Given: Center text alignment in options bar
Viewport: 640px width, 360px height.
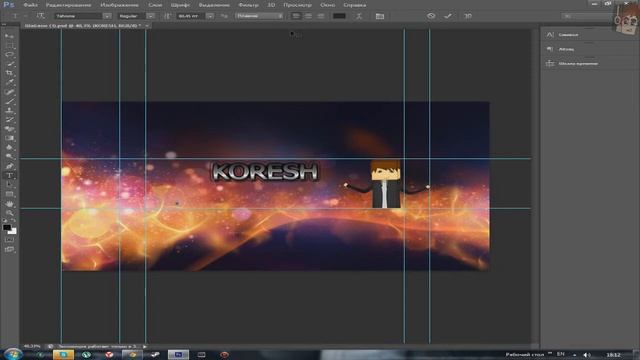Looking at the screenshot, I should pyautogui.click(x=308, y=16).
